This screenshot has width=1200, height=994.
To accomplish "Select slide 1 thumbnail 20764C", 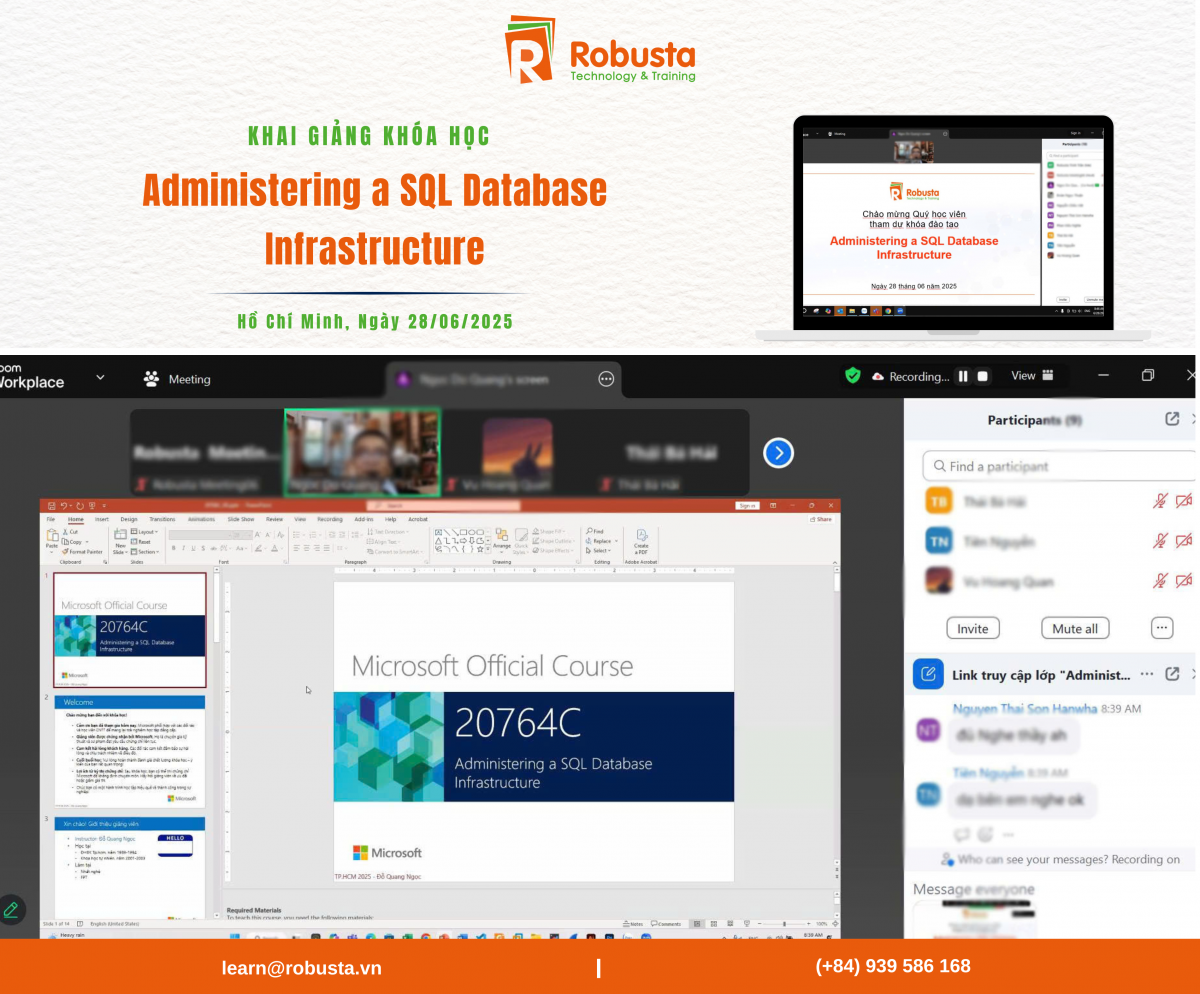I will [x=130, y=630].
